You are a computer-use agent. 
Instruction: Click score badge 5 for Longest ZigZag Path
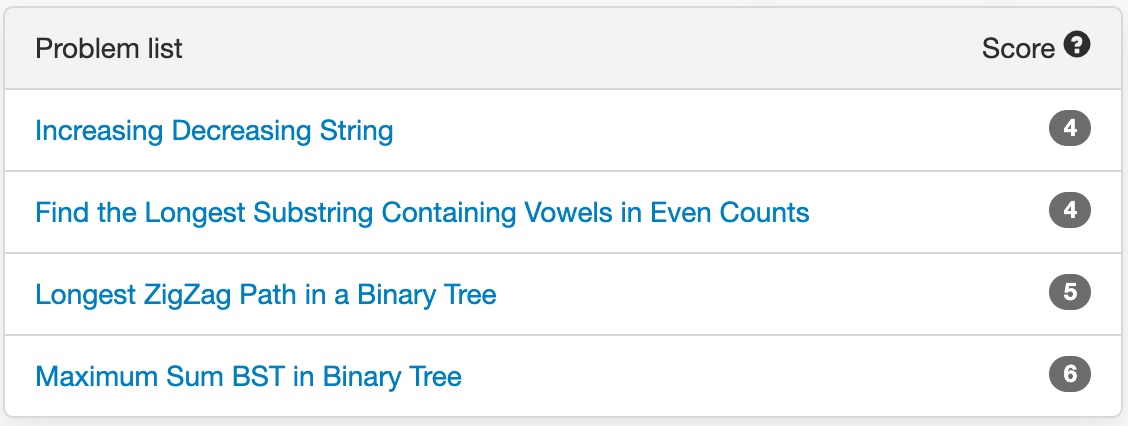1069,293
